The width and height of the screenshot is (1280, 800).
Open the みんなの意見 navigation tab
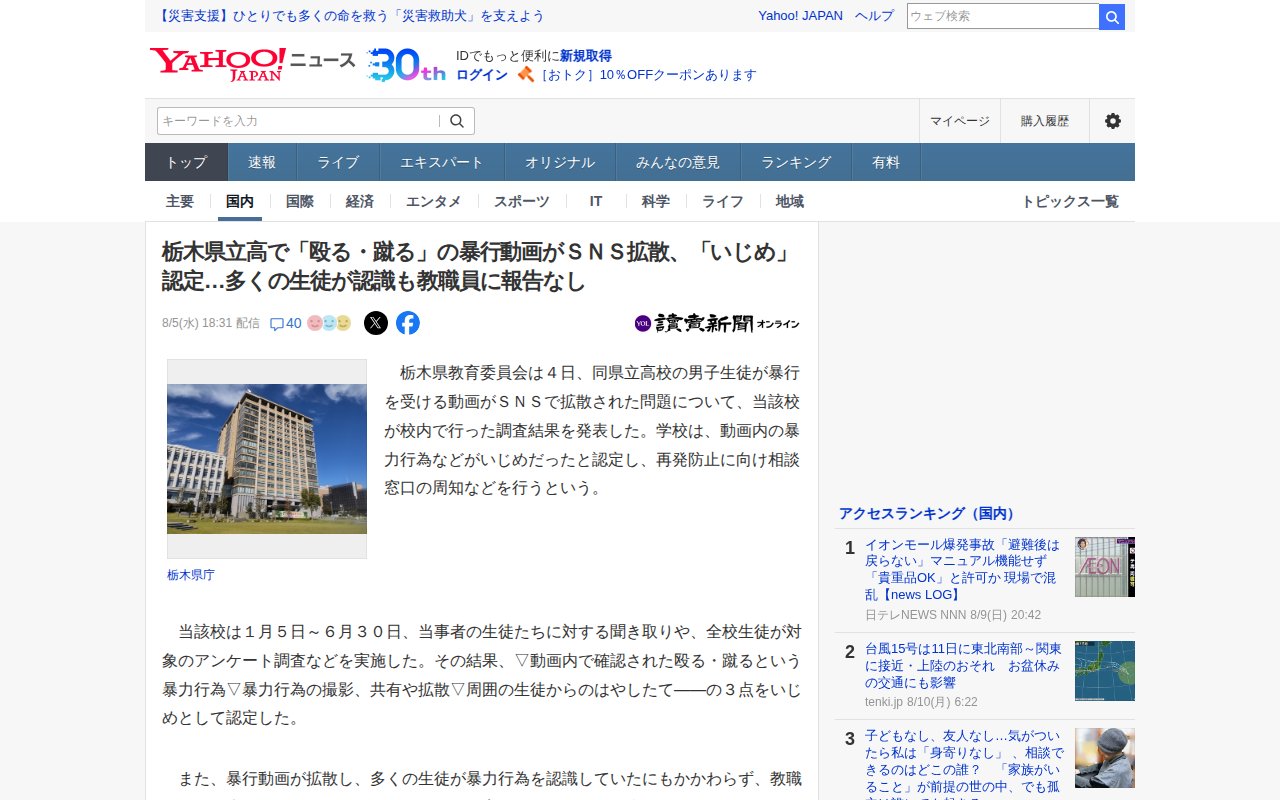[678, 162]
